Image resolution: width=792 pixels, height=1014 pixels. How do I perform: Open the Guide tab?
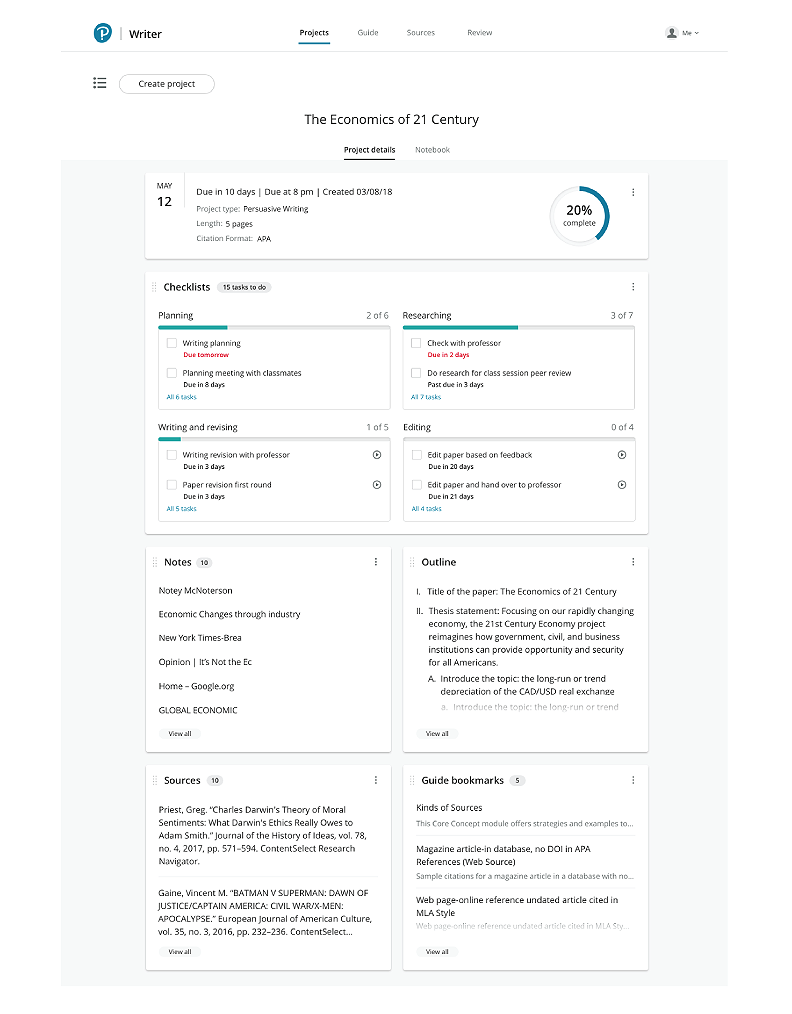coord(368,32)
